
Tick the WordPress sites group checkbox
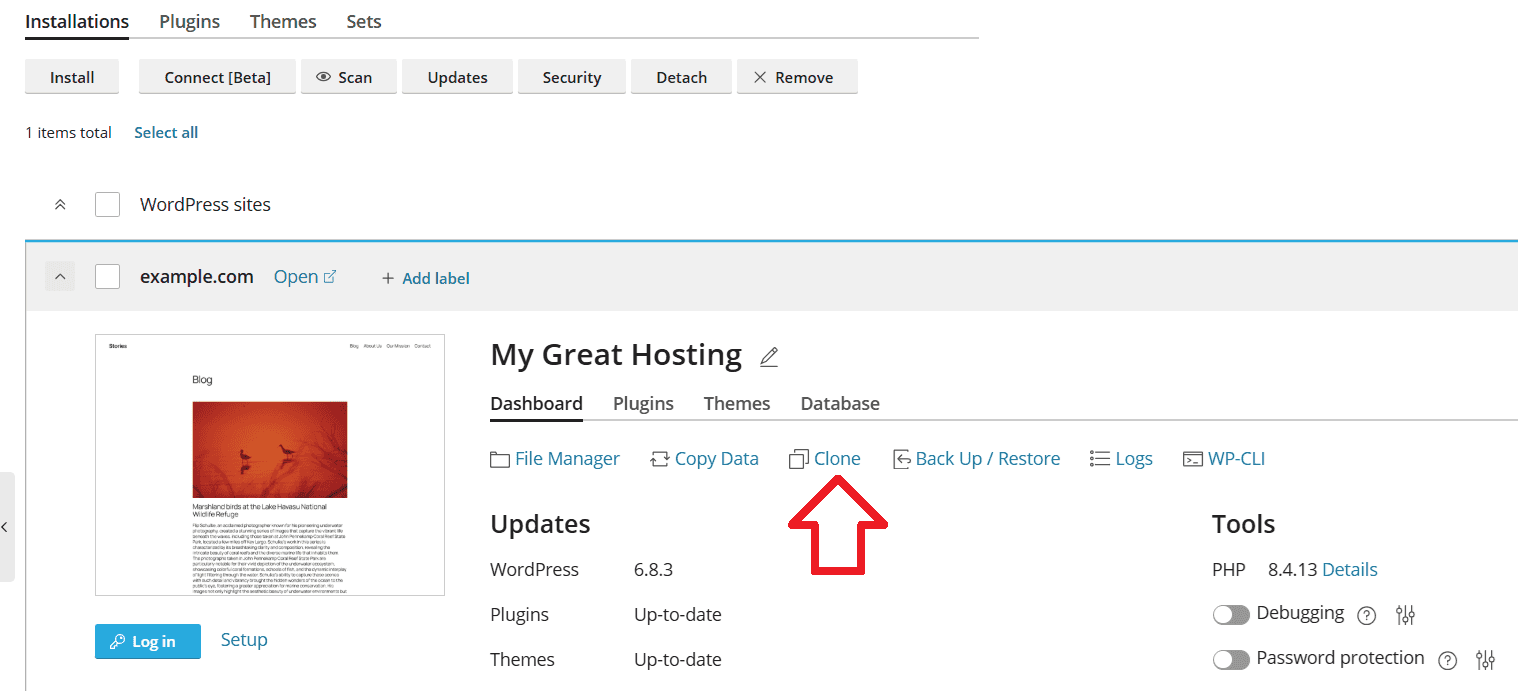coord(107,205)
